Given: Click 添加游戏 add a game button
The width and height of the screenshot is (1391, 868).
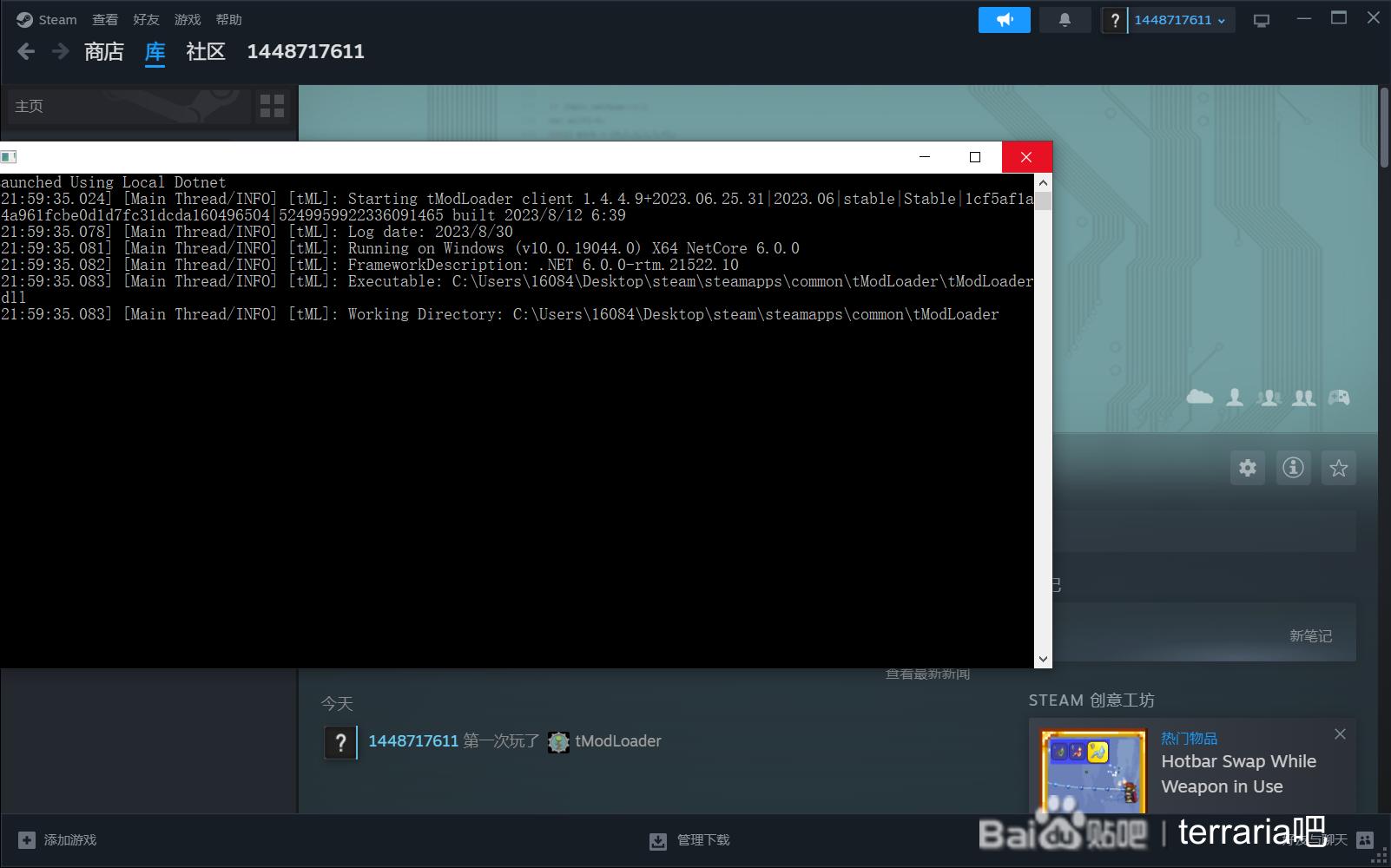Looking at the screenshot, I should coord(57,840).
